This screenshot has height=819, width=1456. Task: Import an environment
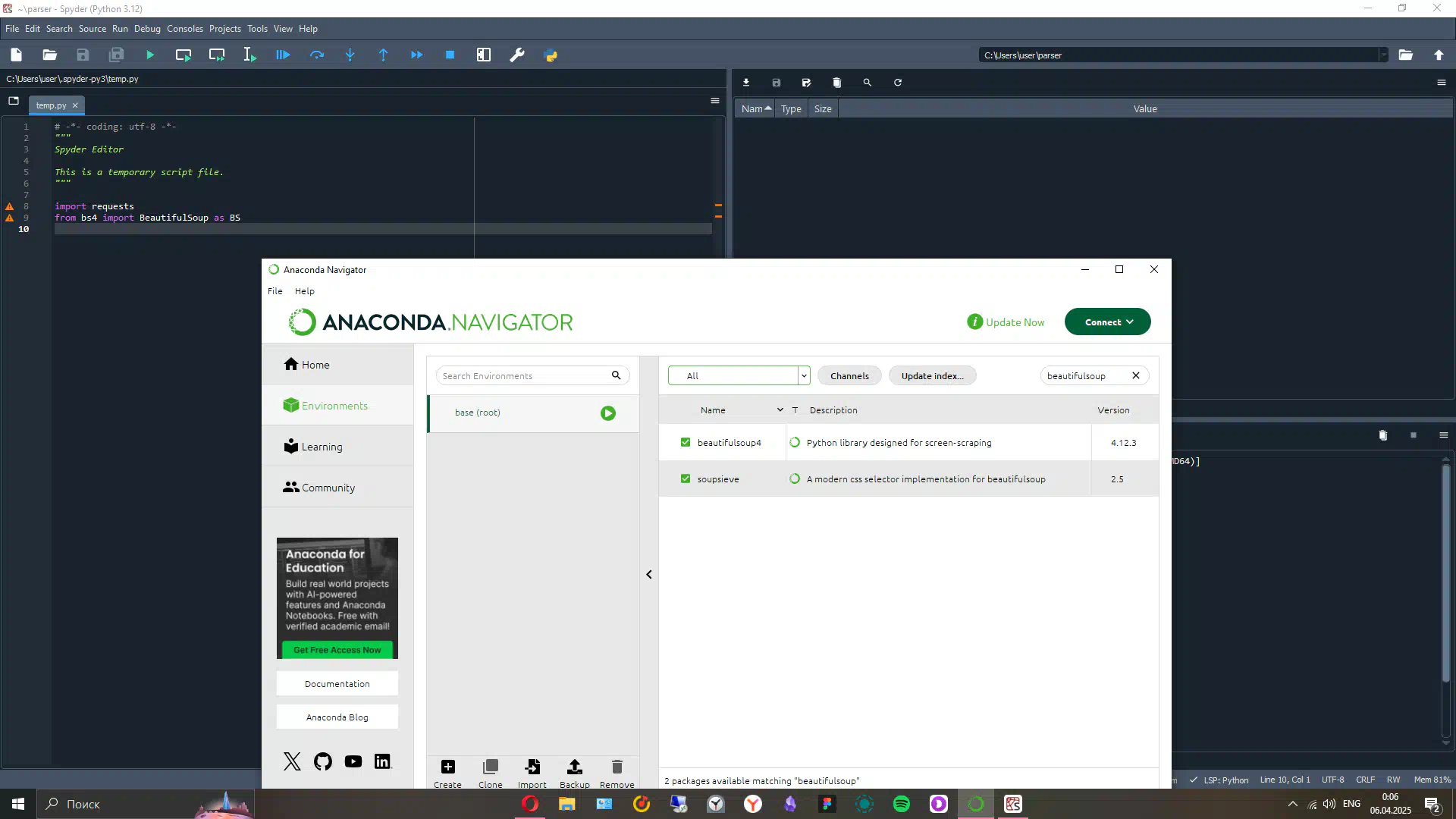pyautogui.click(x=532, y=773)
